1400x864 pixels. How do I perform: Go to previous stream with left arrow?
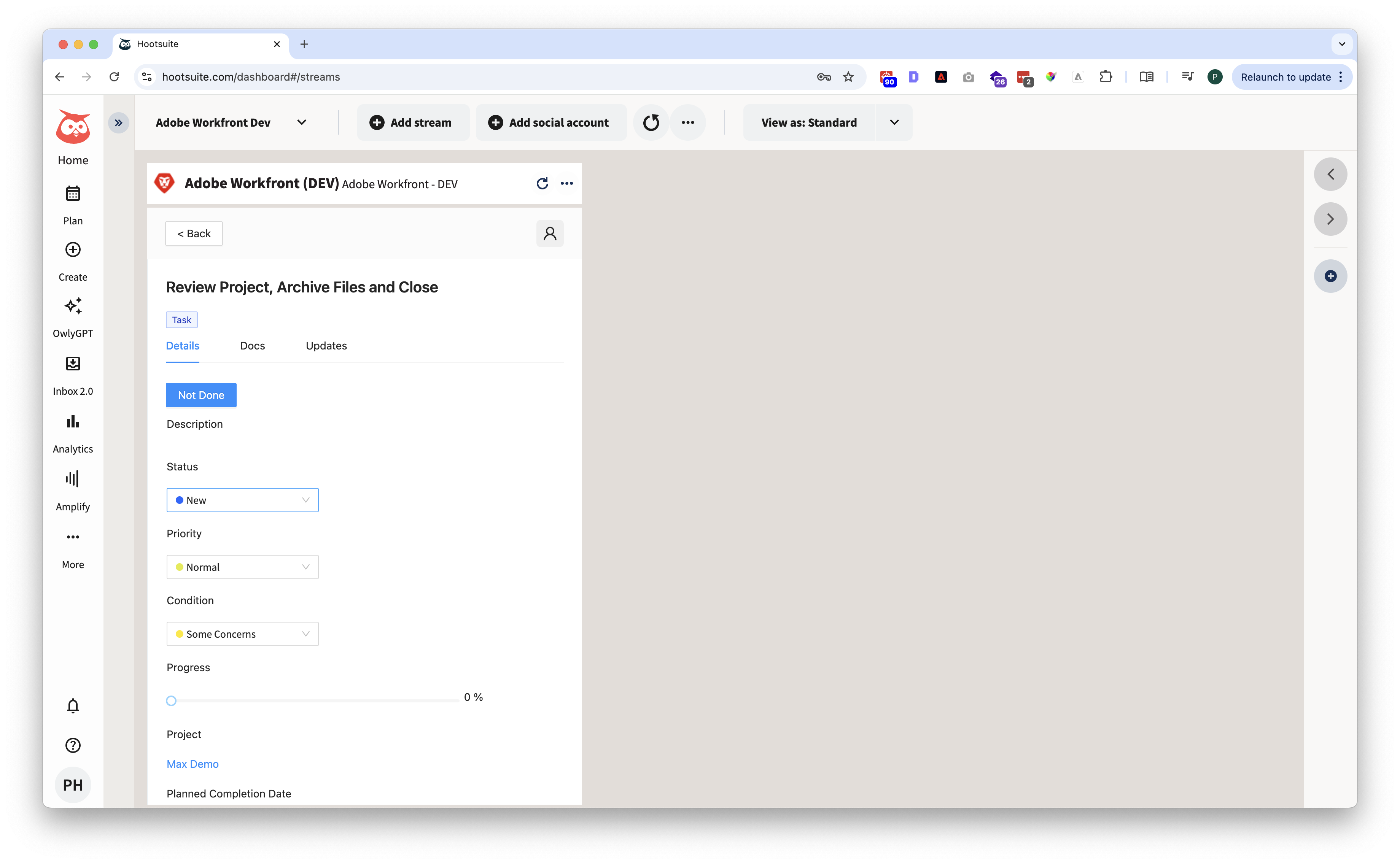point(1331,174)
